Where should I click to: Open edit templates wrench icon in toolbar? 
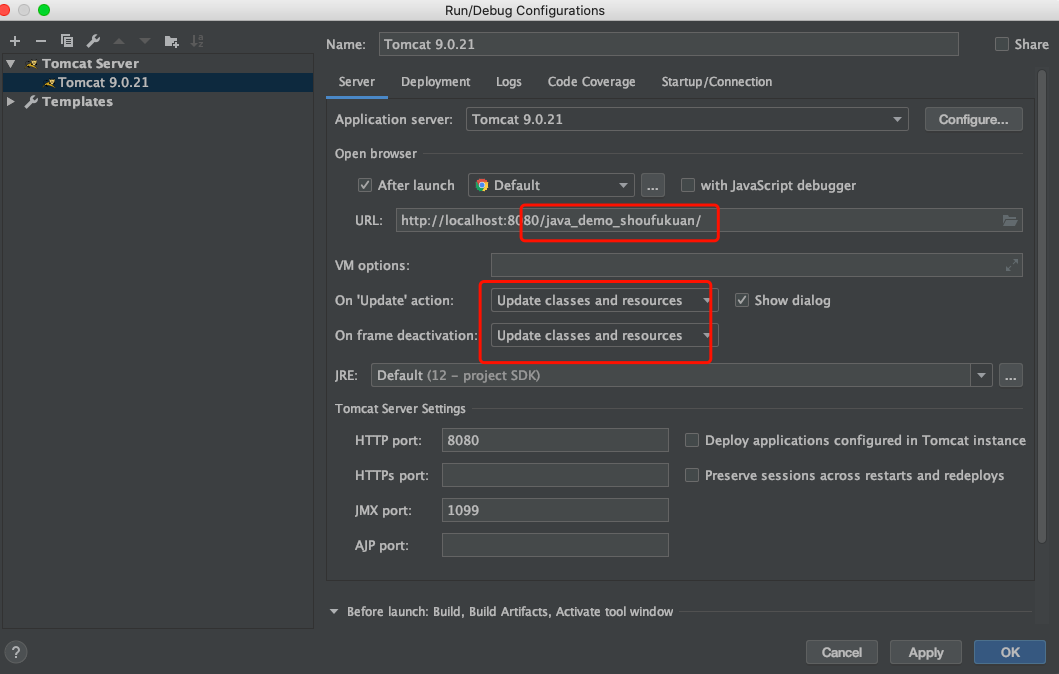click(x=93, y=41)
